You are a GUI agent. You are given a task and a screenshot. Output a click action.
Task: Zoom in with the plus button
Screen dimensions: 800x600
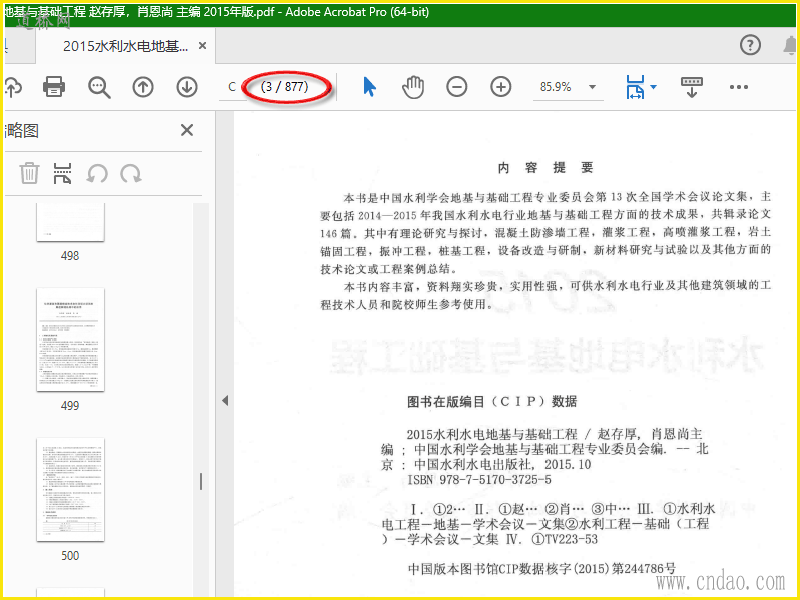point(501,87)
